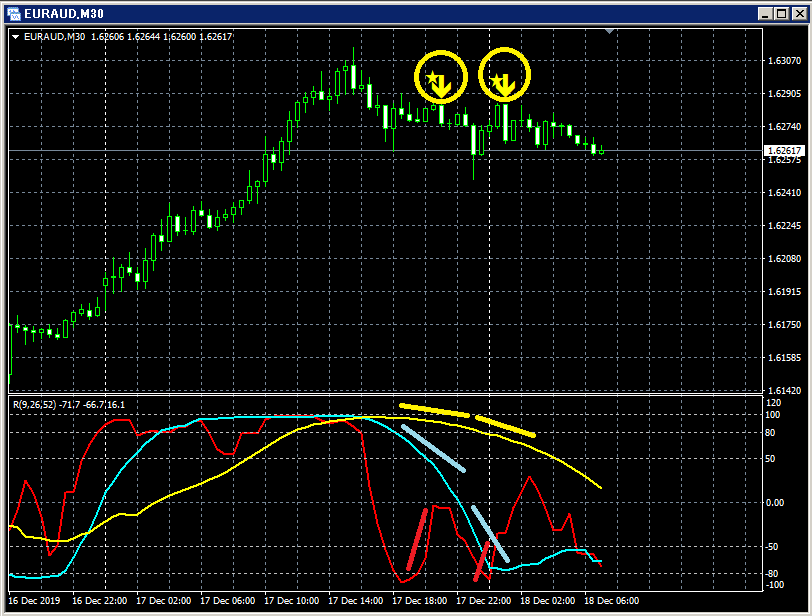Click the indicator scale 120 label

pos(773,403)
